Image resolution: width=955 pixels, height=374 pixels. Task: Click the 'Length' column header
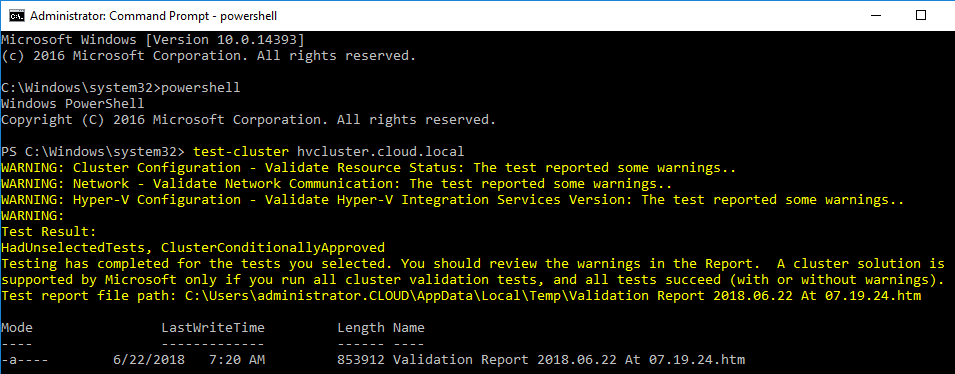(361, 328)
